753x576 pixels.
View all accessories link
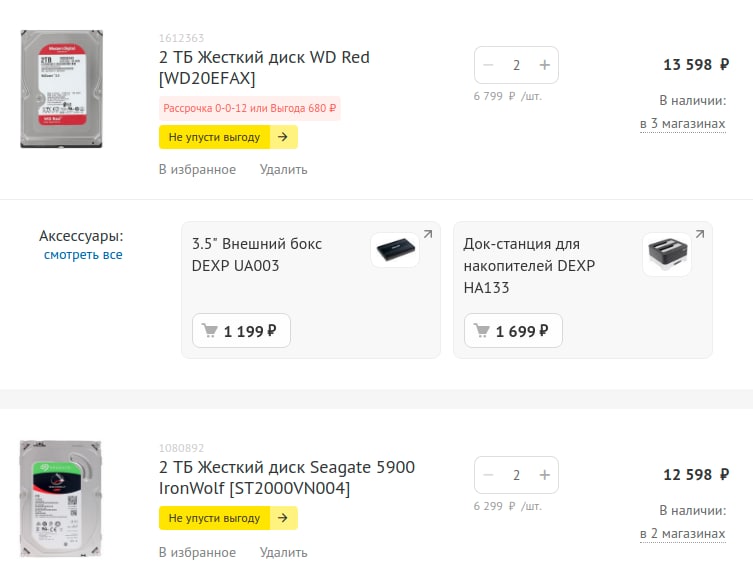tap(83, 255)
